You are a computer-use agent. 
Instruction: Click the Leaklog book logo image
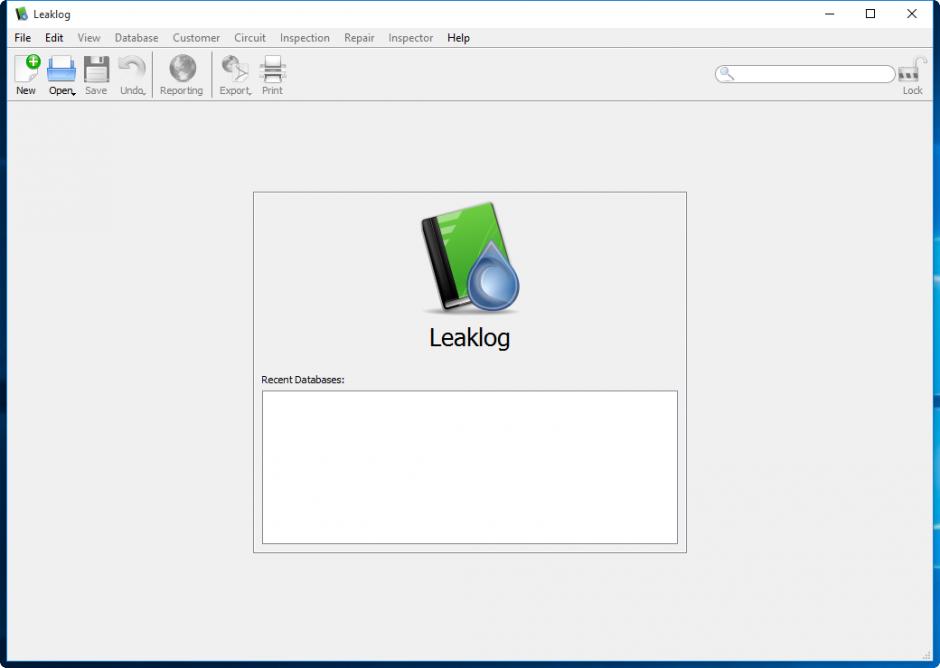coord(470,258)
